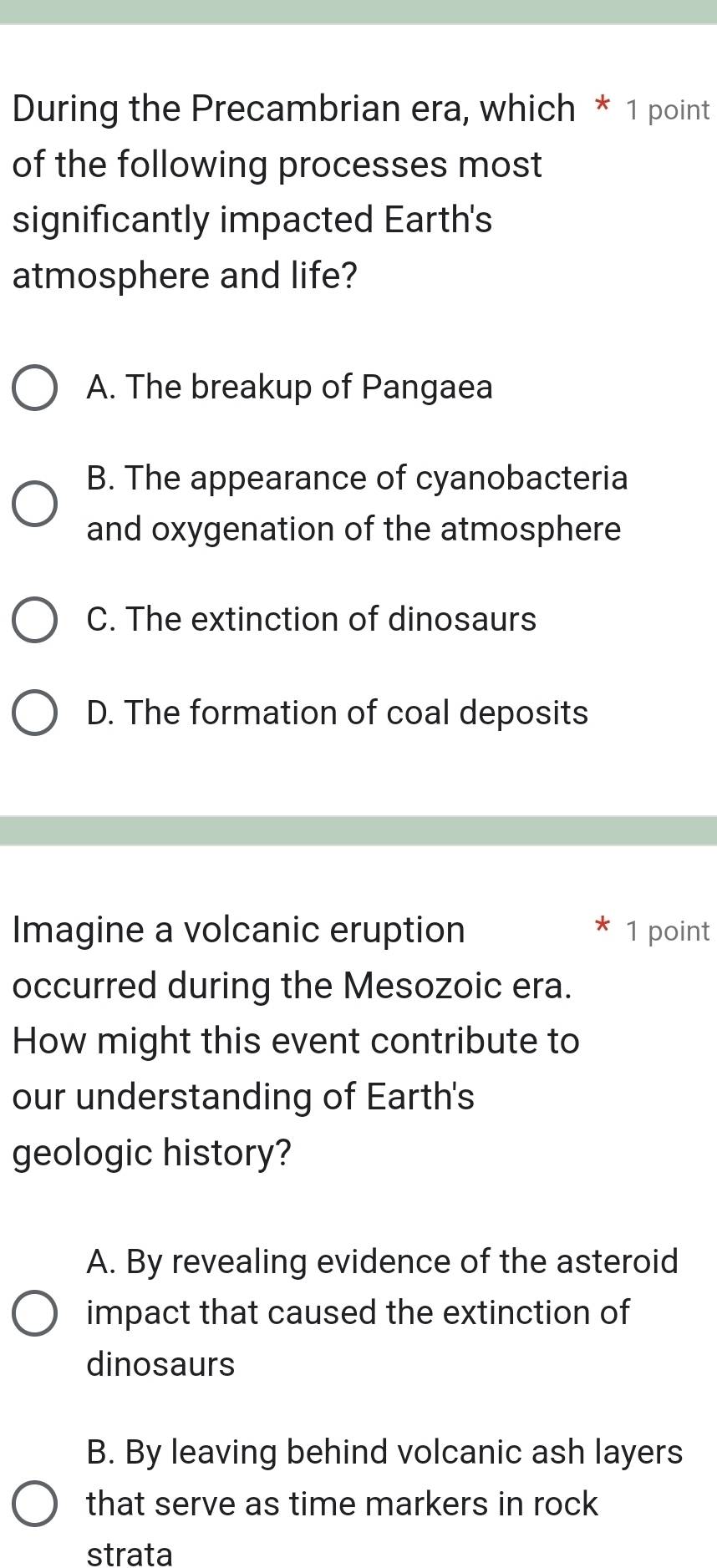The image size is (717, 1568).
Task: Mark the extinction of dinosaurs radio button
Action: coord(35,621)
